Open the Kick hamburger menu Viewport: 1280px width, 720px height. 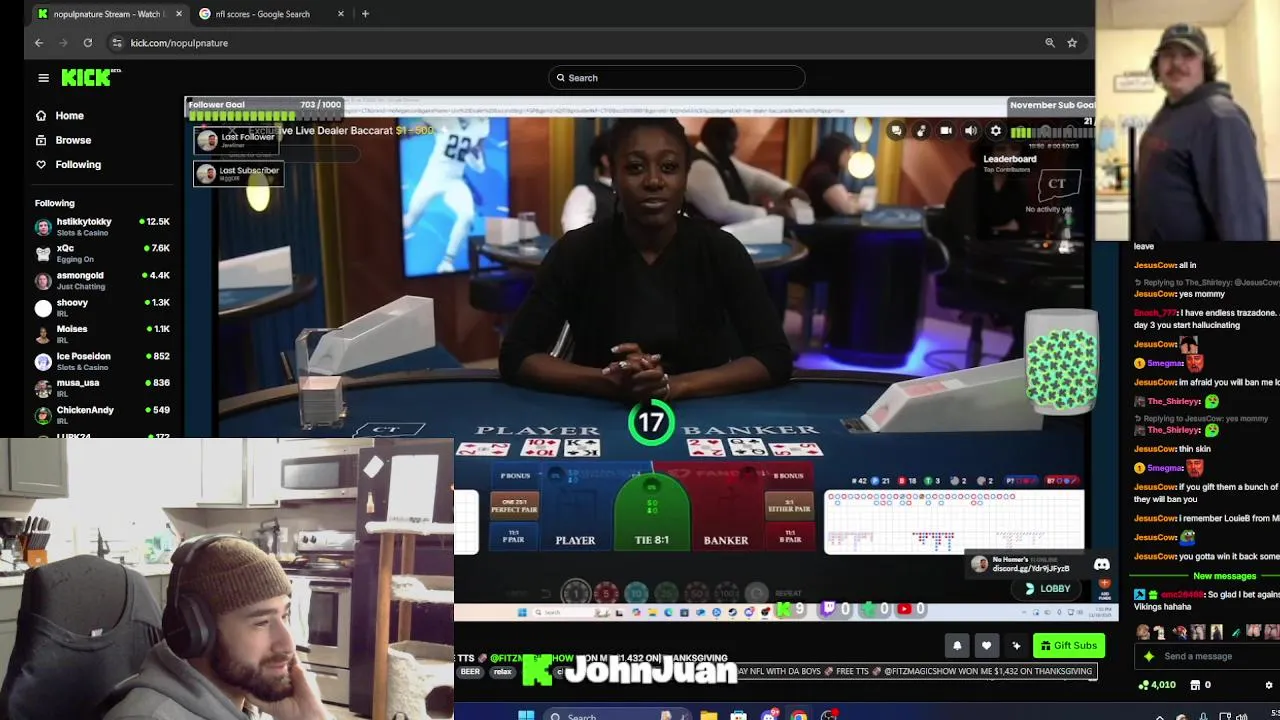[x=43, y=78]
